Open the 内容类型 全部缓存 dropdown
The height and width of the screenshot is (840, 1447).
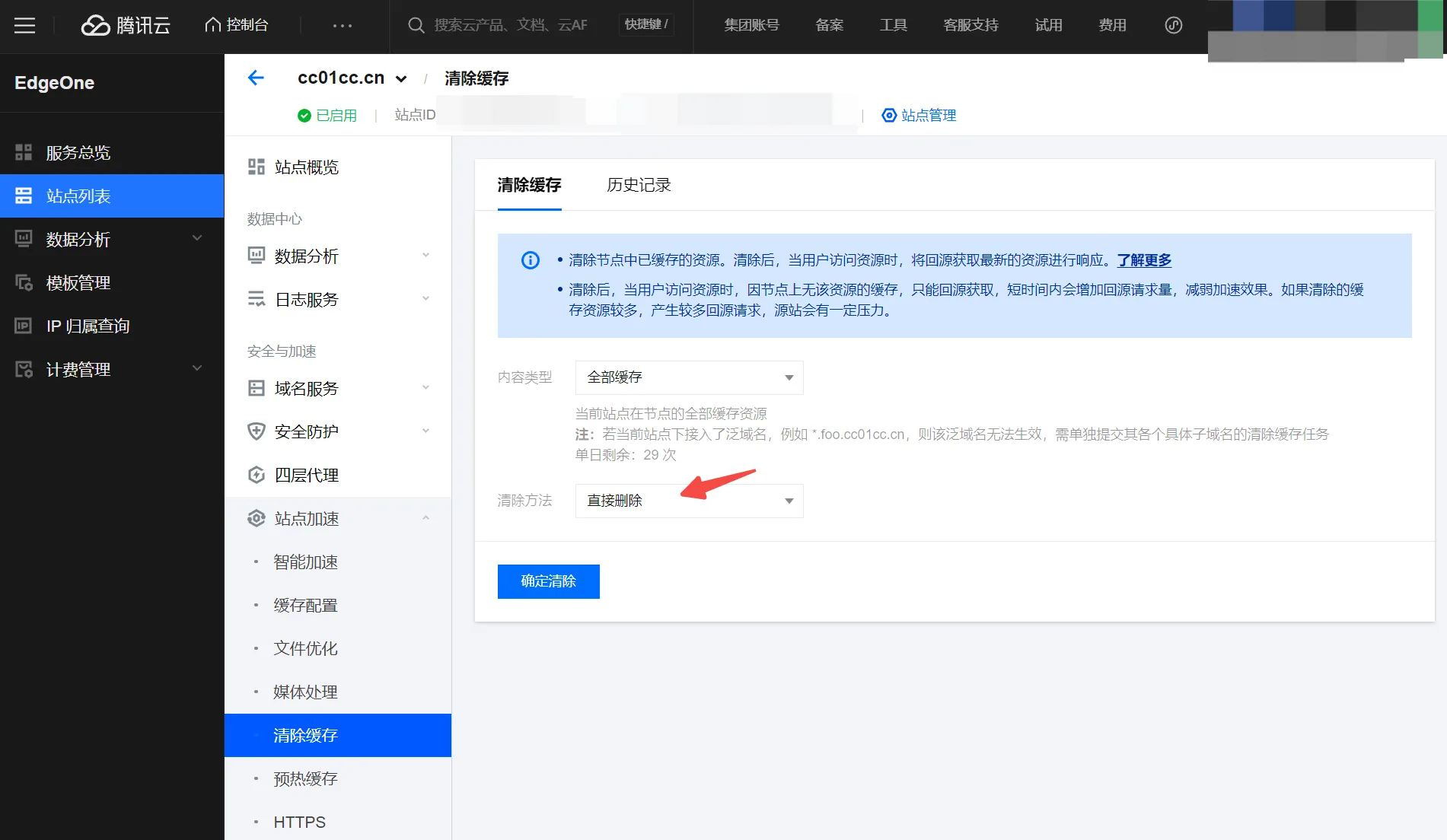tap(689, 377)
